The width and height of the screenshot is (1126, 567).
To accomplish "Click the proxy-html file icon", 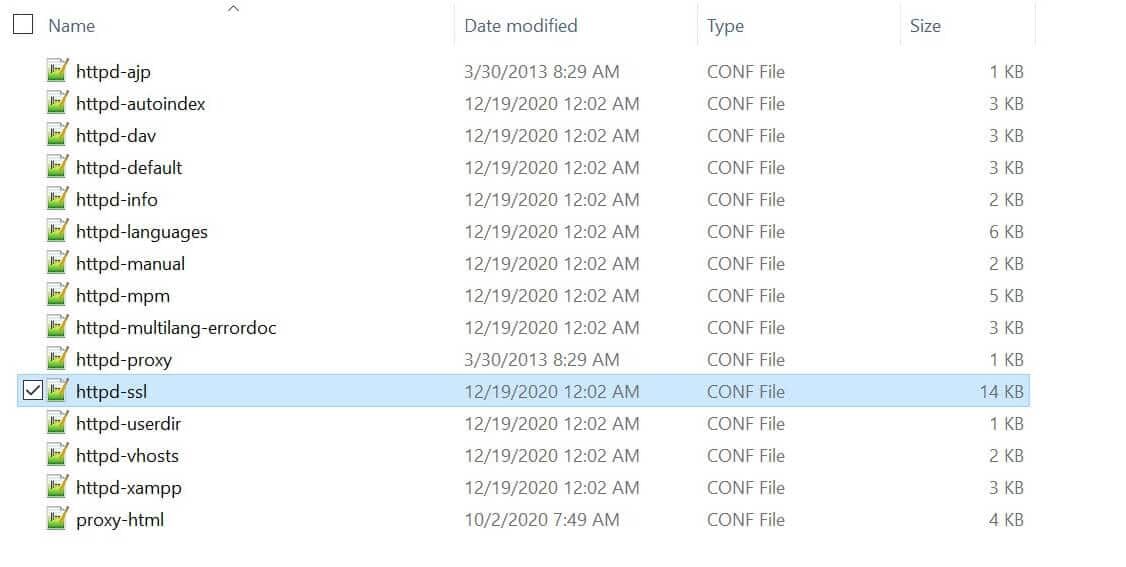I will tap(58, 520).
